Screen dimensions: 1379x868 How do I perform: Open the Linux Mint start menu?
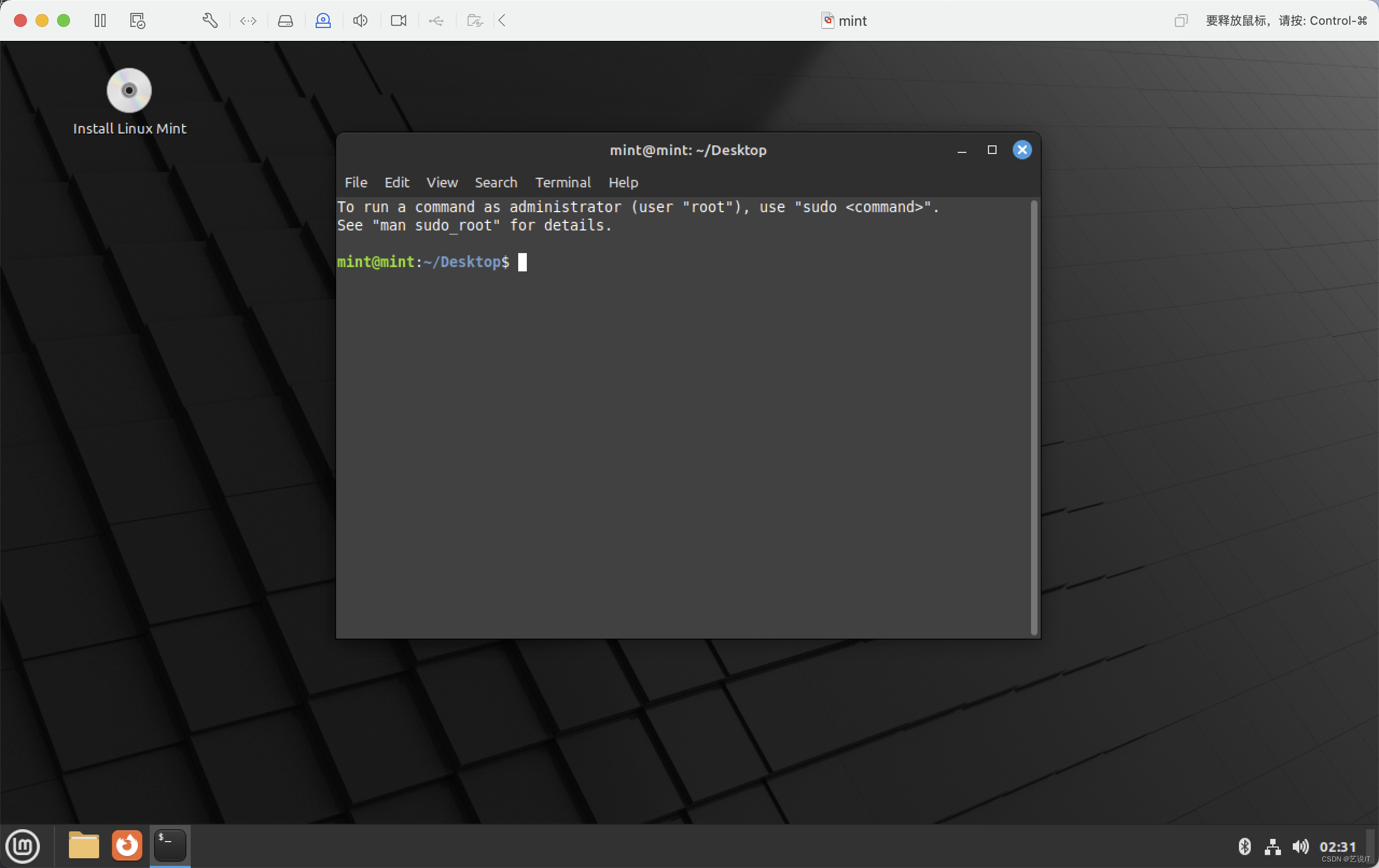tap(23, 845)
